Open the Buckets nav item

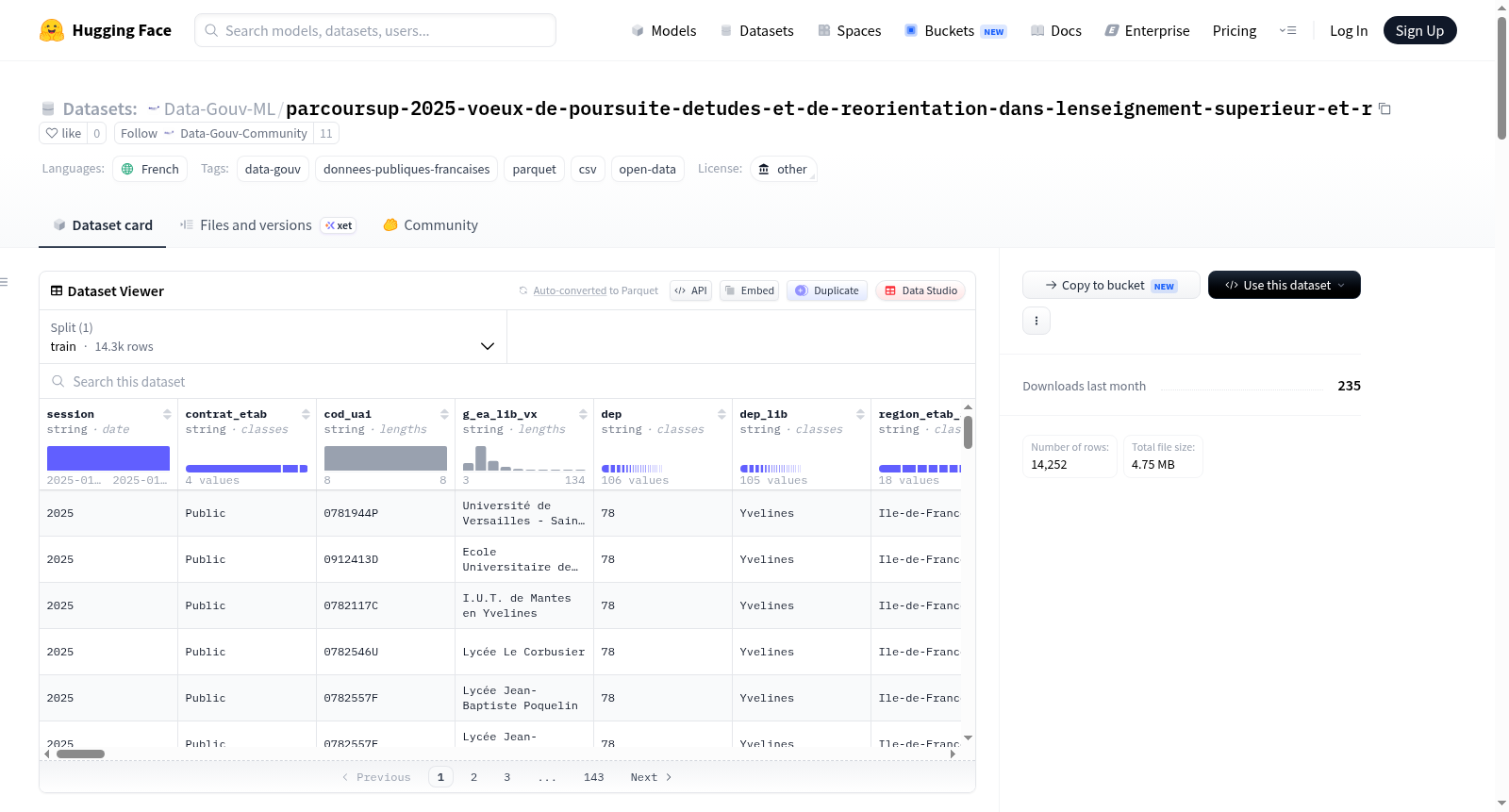pyautogui.click(x=955, y=30)
